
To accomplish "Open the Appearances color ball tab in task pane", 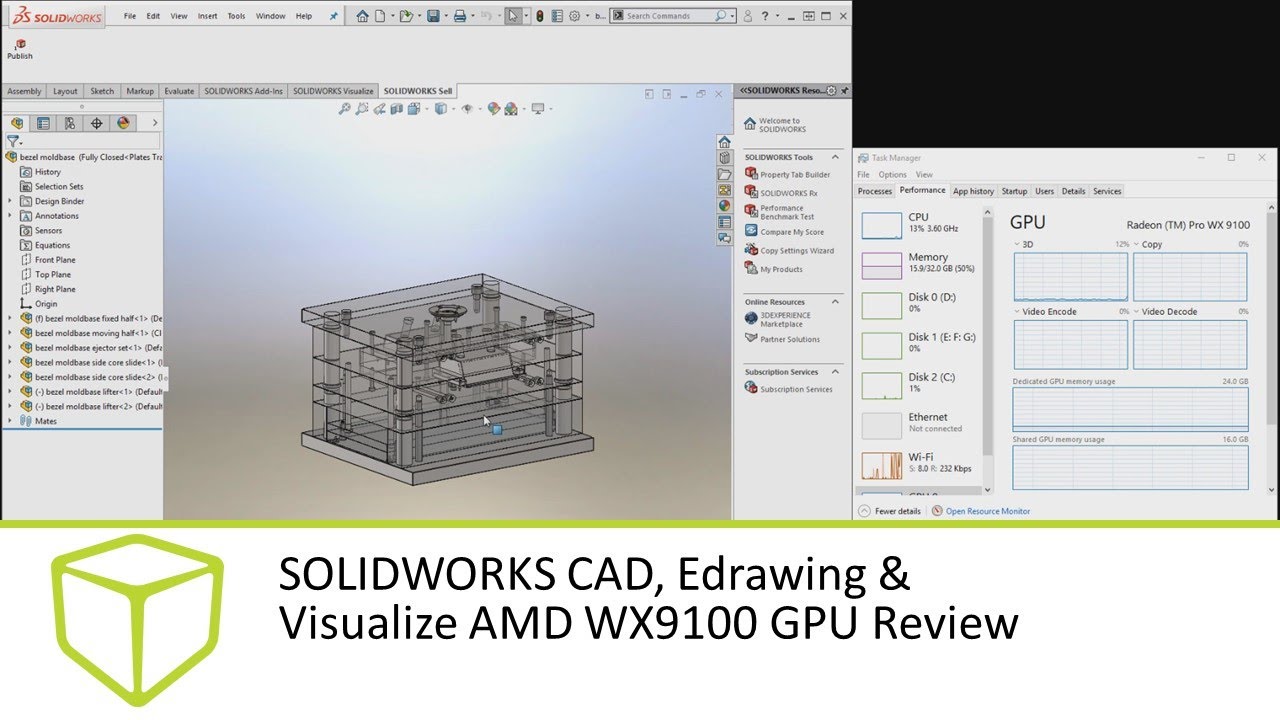I will (724, 205).
